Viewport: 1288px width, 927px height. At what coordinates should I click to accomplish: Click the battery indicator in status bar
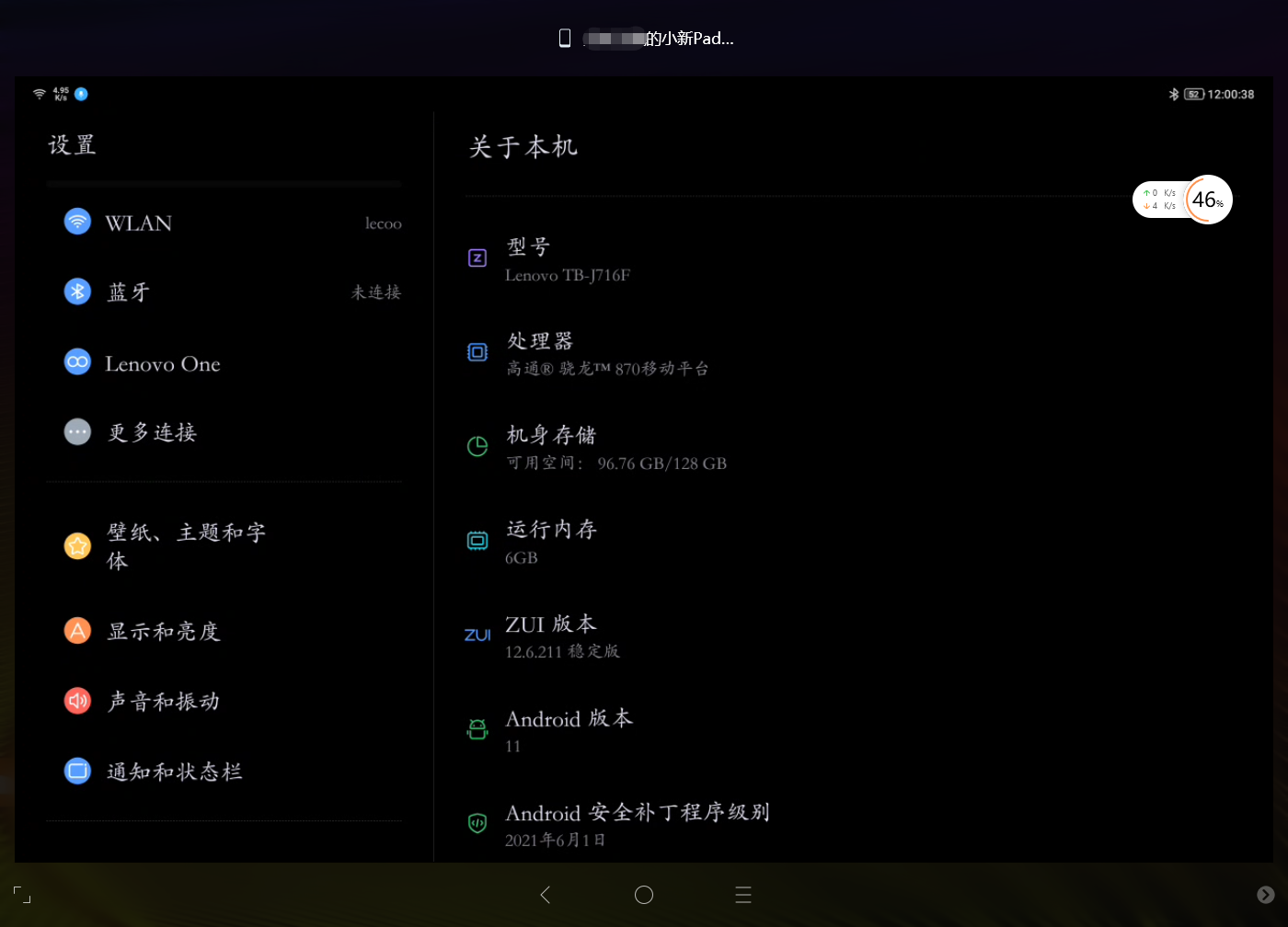point(1194,94)
